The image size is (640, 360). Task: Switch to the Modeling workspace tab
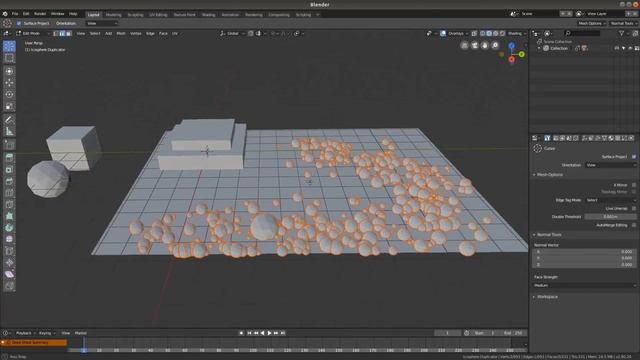pyautogui.click(x=113, y=15)
